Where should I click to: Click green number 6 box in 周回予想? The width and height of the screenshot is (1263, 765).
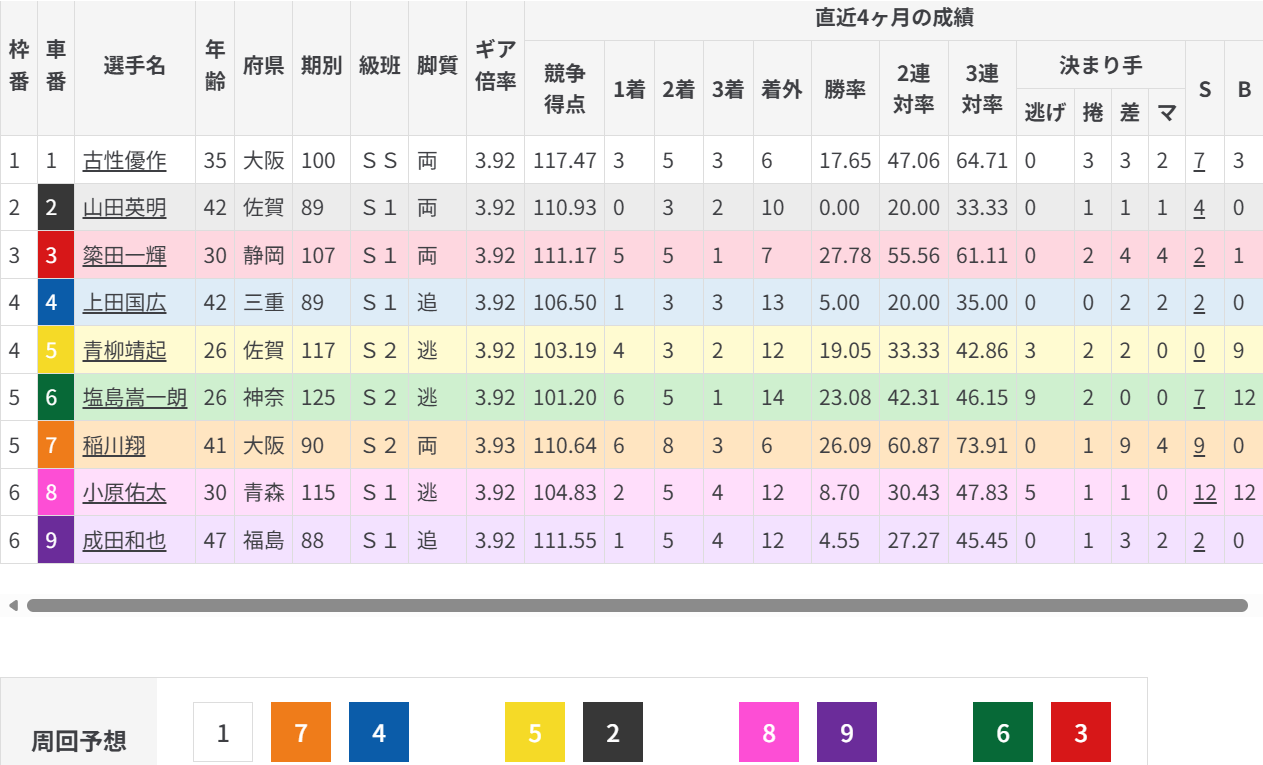click(1003, 733)
